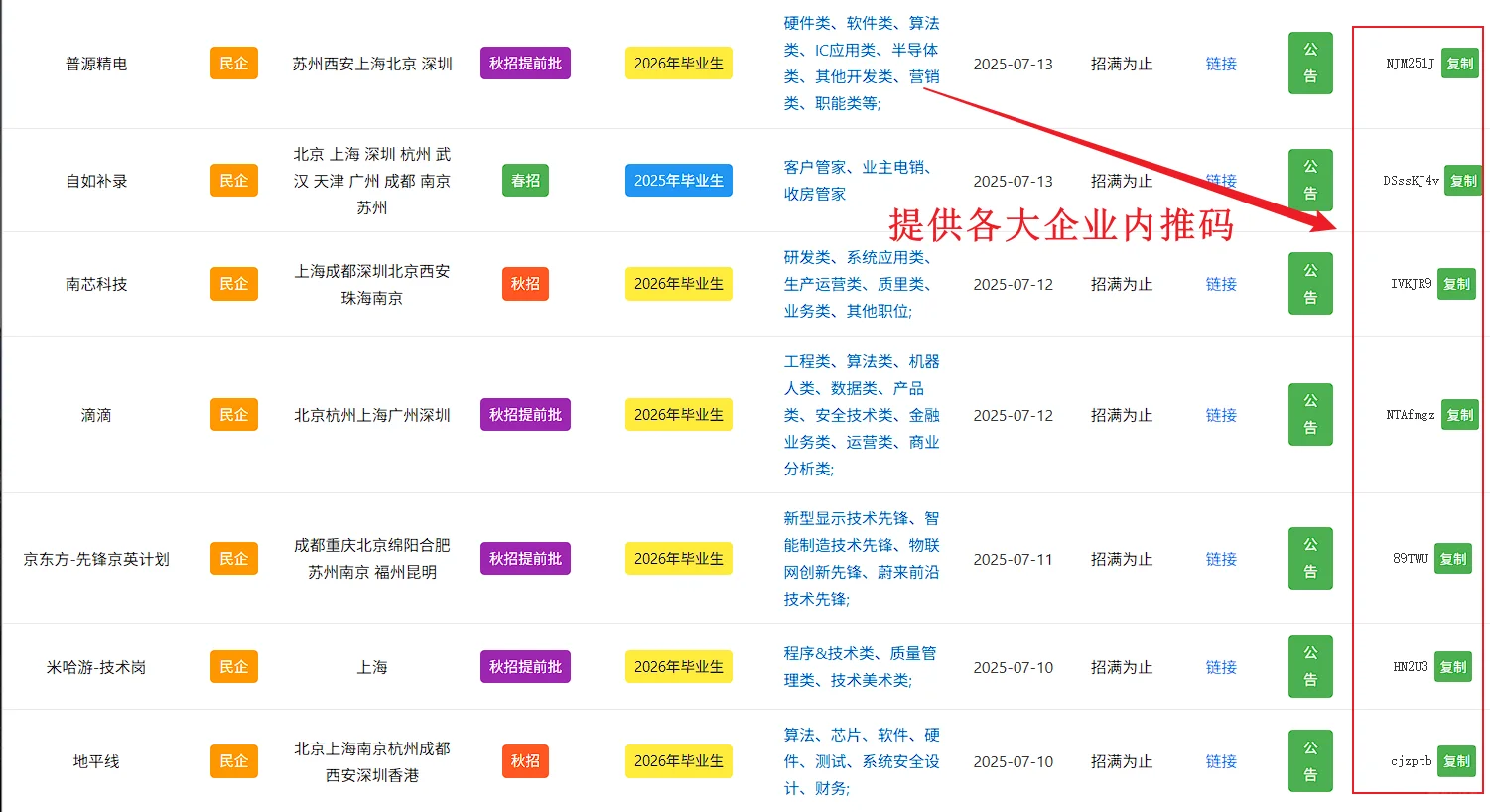Click the 2026年毕业生 tag in 地平线 row

click(x=679, y=761)
